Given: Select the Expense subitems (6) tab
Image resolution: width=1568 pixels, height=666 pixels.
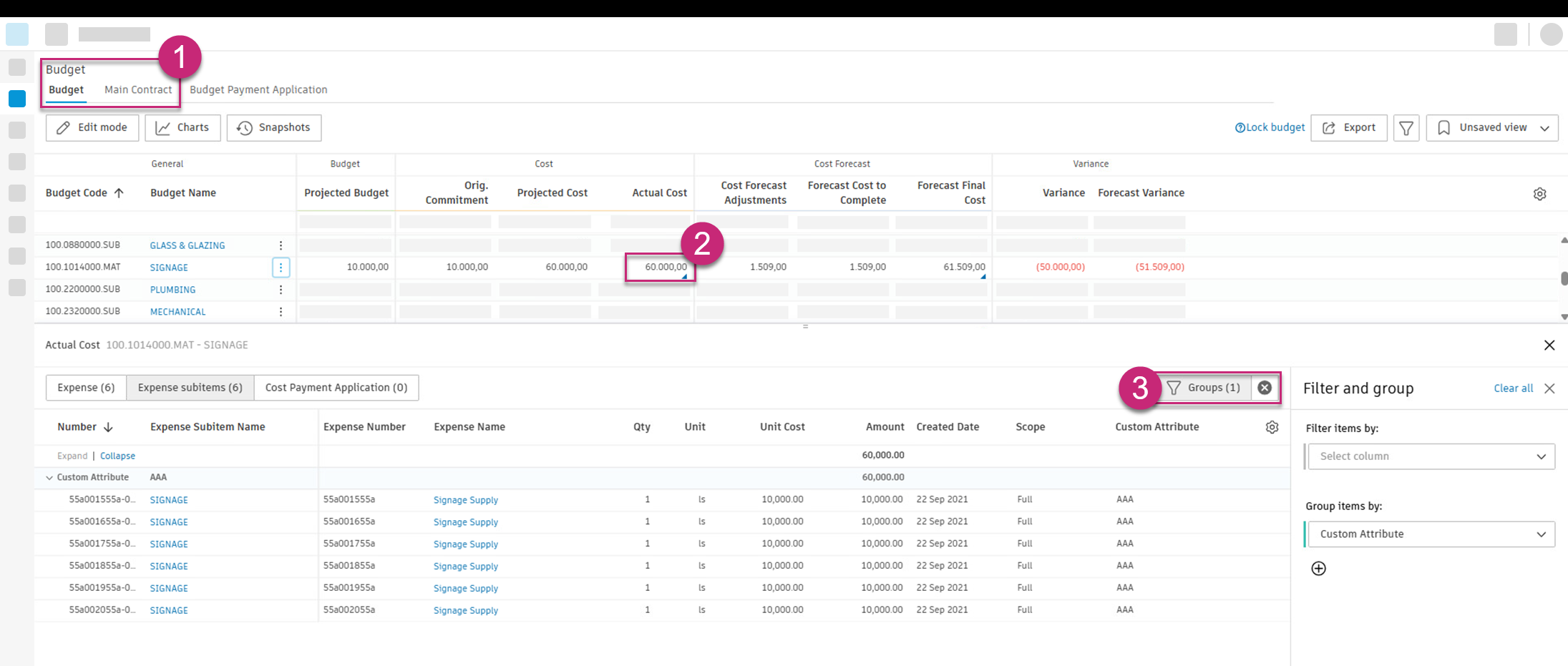Looking at the screenshot, I should [x=190, y=388].
